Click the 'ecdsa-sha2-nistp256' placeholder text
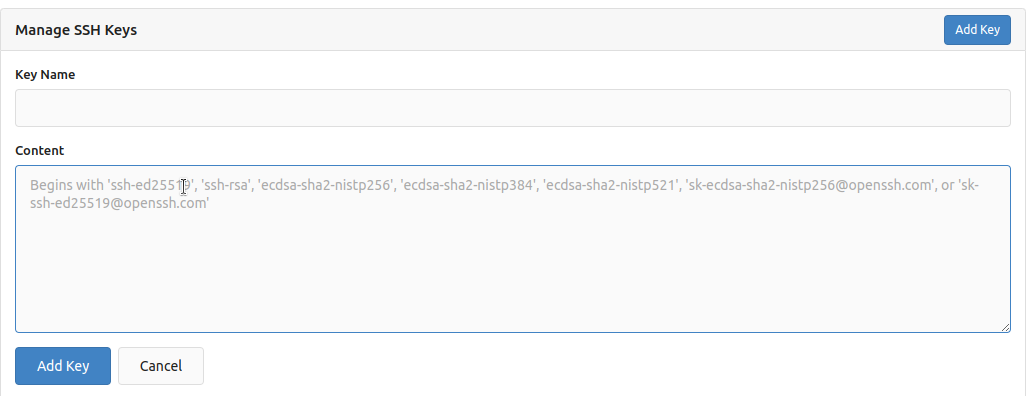Screen dimensions: 1032x396 326,186
